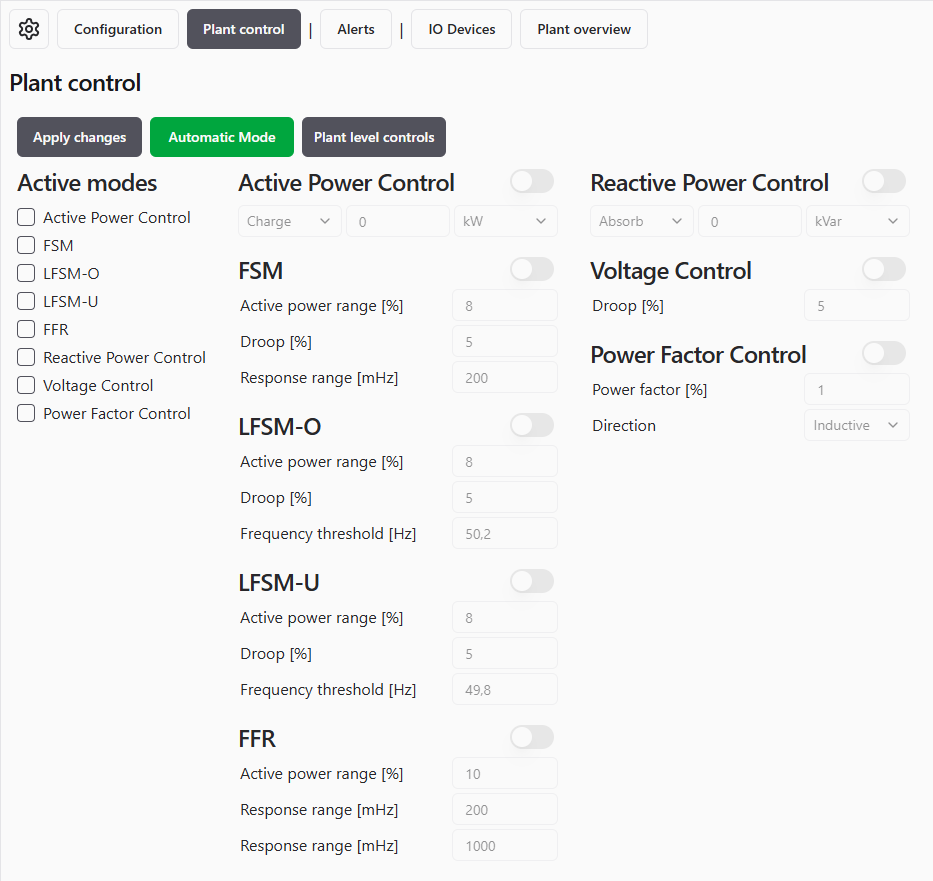Click Frequency threshold field showing 49,8
Screen dimensions: 933x881
[505, 689]
